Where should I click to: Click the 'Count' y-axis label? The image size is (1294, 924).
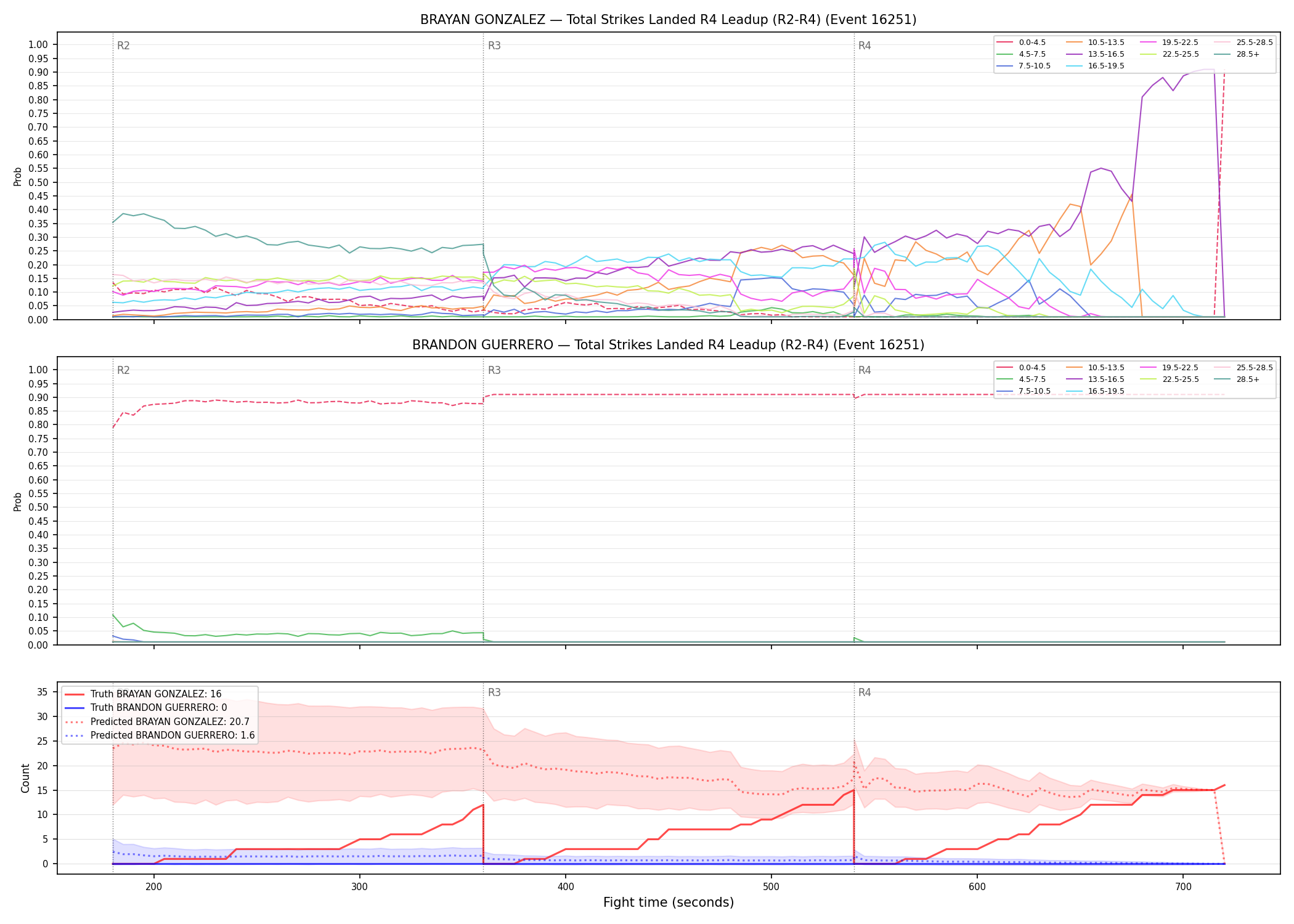coord(25,778)
